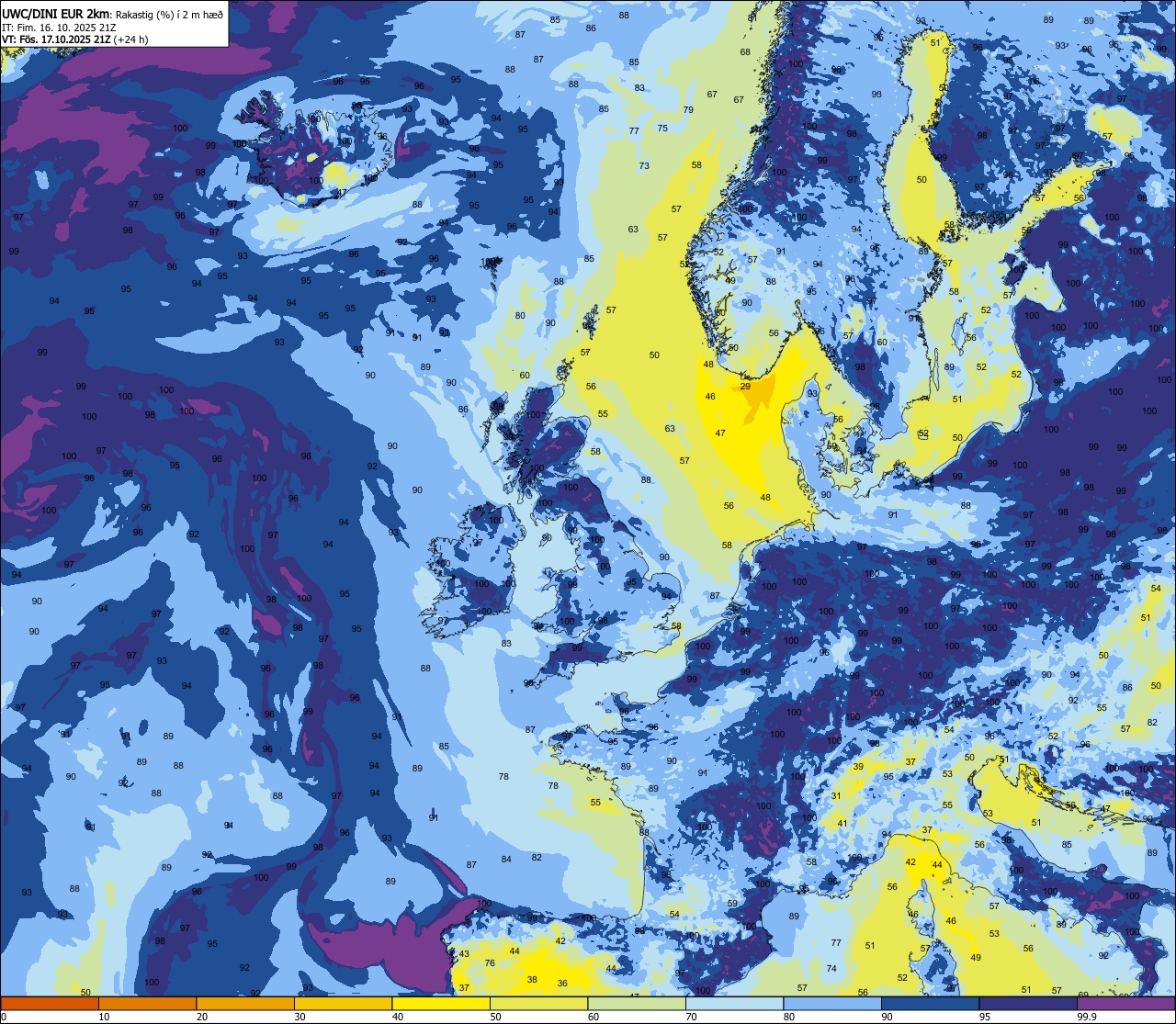This screenshot has width=1176, height=1024.
Task: Click the legend swatch between 10 and 20
Action: click(147, 1003)
